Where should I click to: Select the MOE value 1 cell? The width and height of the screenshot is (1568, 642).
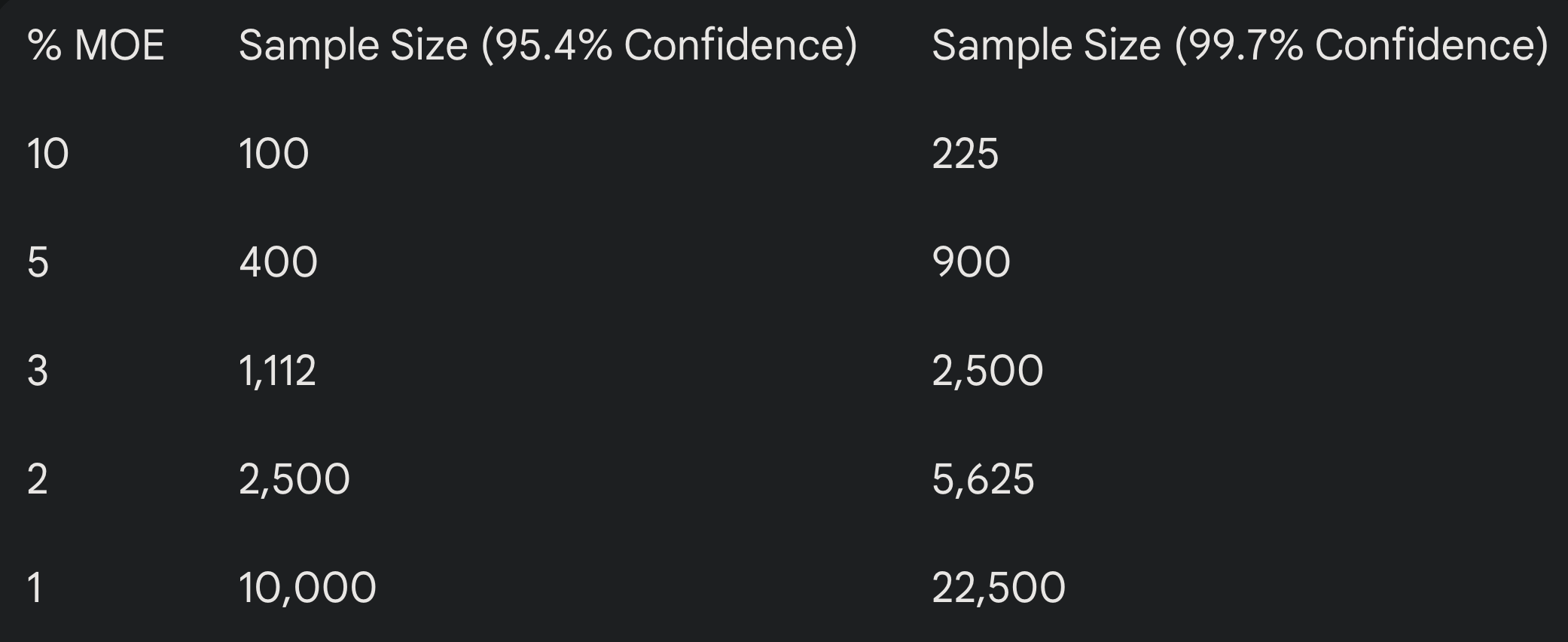35,588
